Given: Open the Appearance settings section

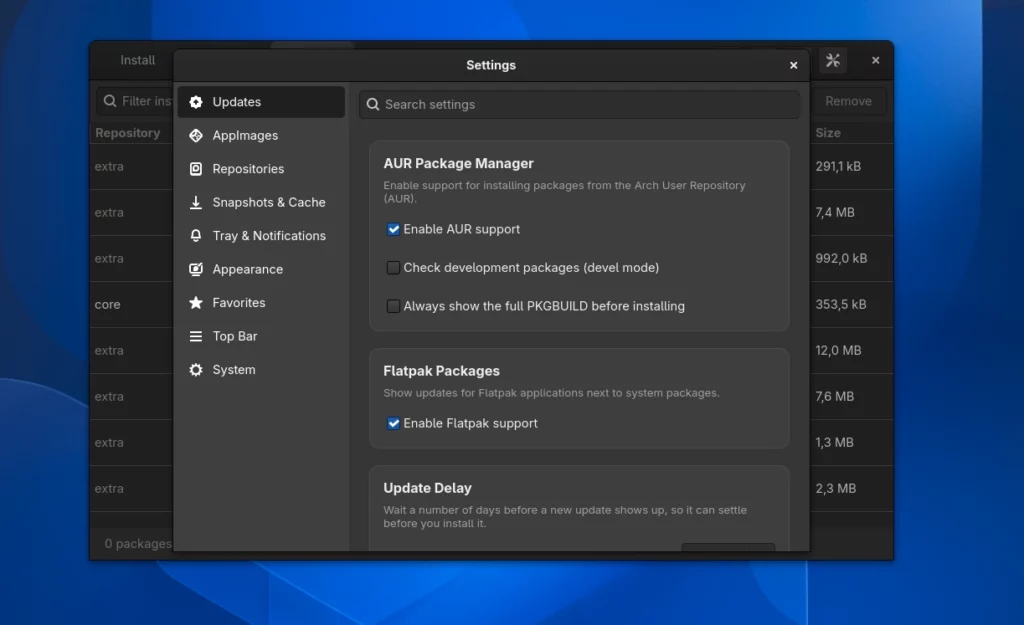Looking at the screenshot, I should (x=261, y=269).
